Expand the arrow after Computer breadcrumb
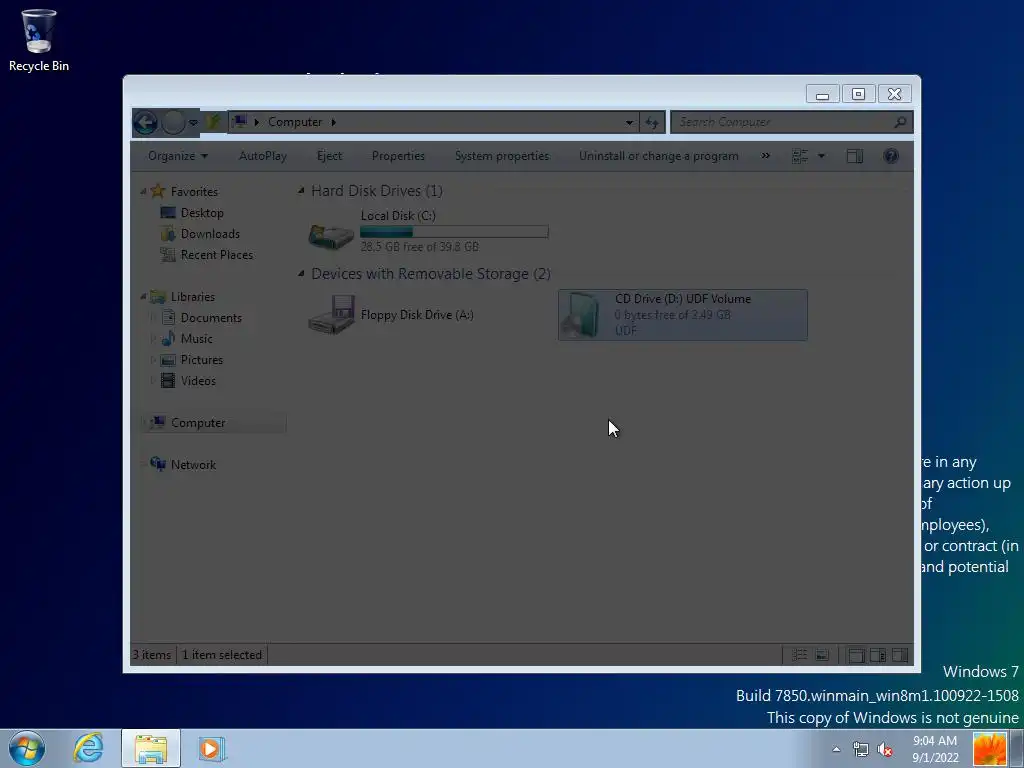 (334, 122)
